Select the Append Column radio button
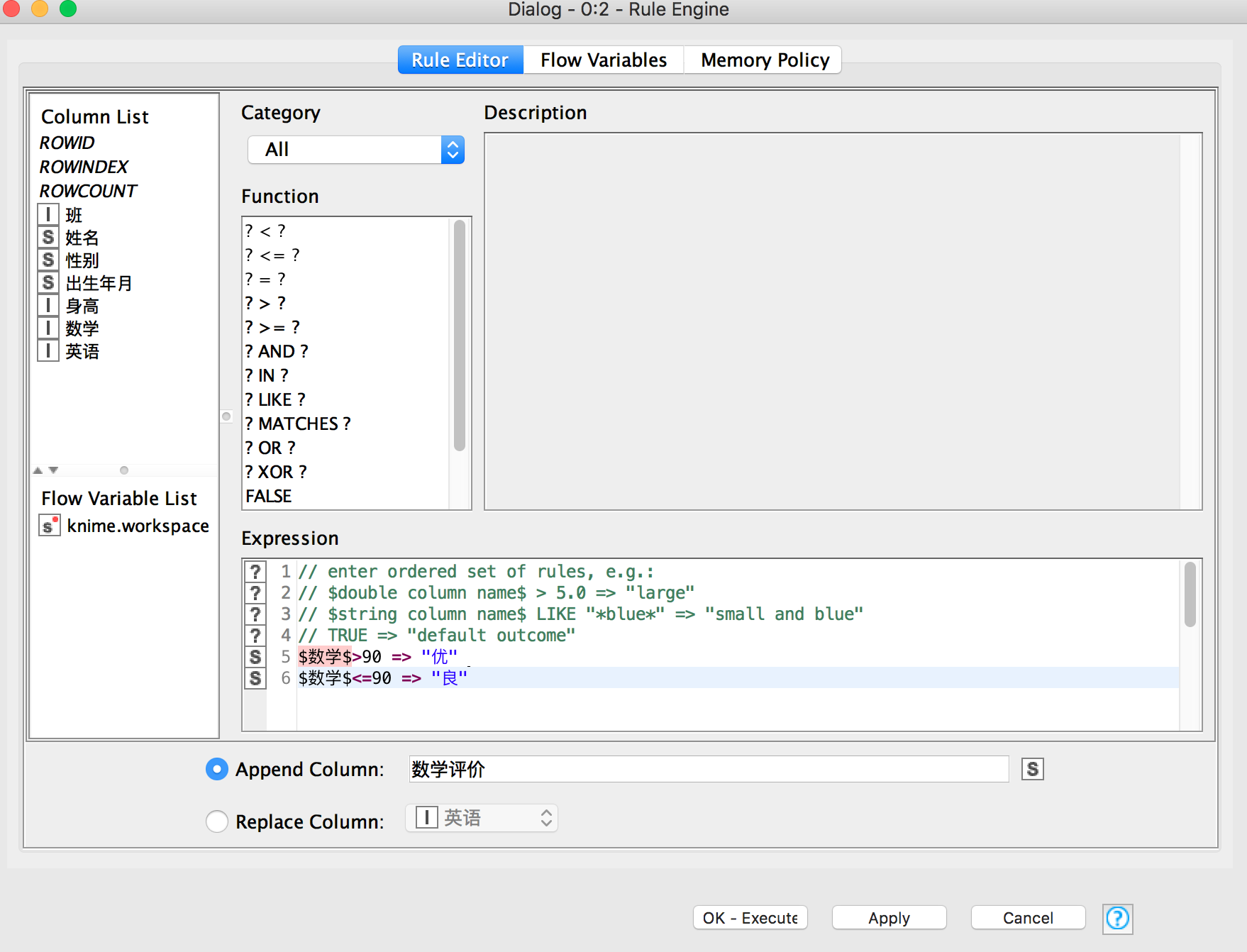This screenshot has width=1247, height=952. click(x=216, y=769)
